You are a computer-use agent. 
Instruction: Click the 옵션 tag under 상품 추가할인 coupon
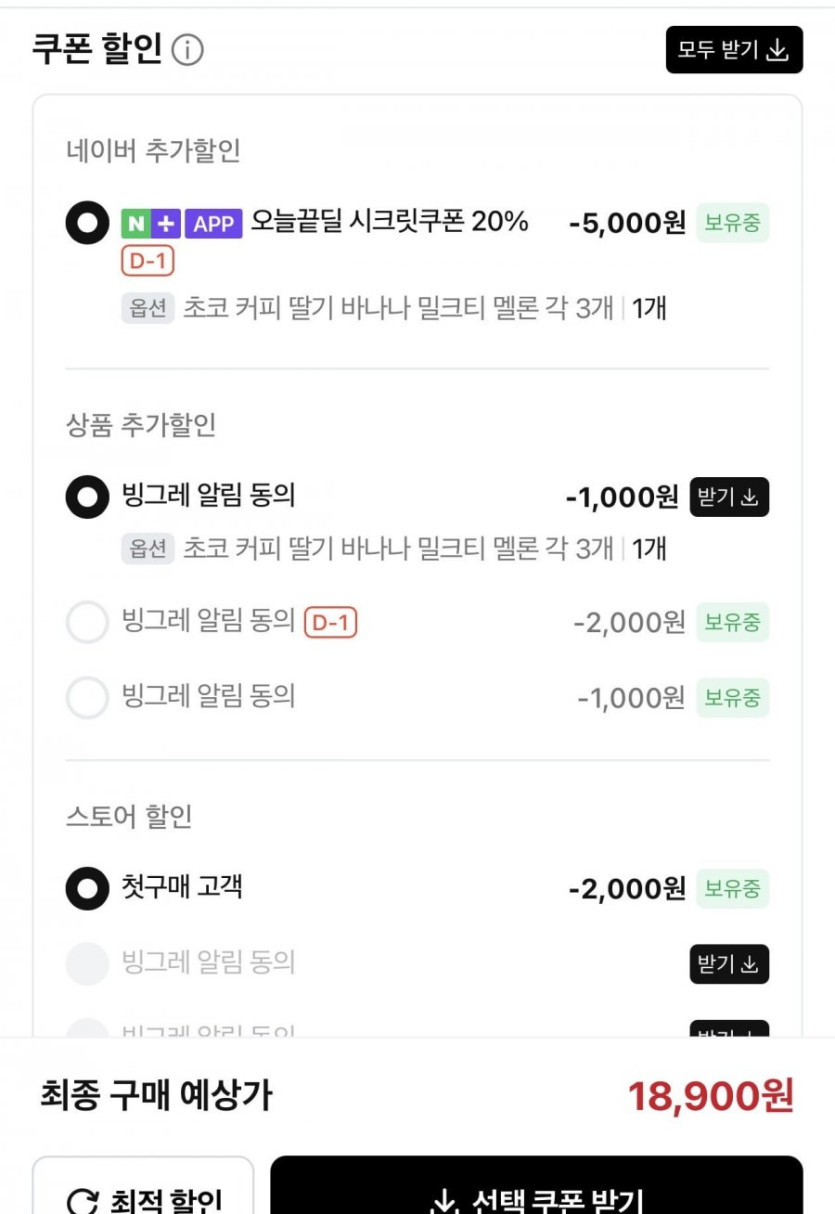[148, 548]
